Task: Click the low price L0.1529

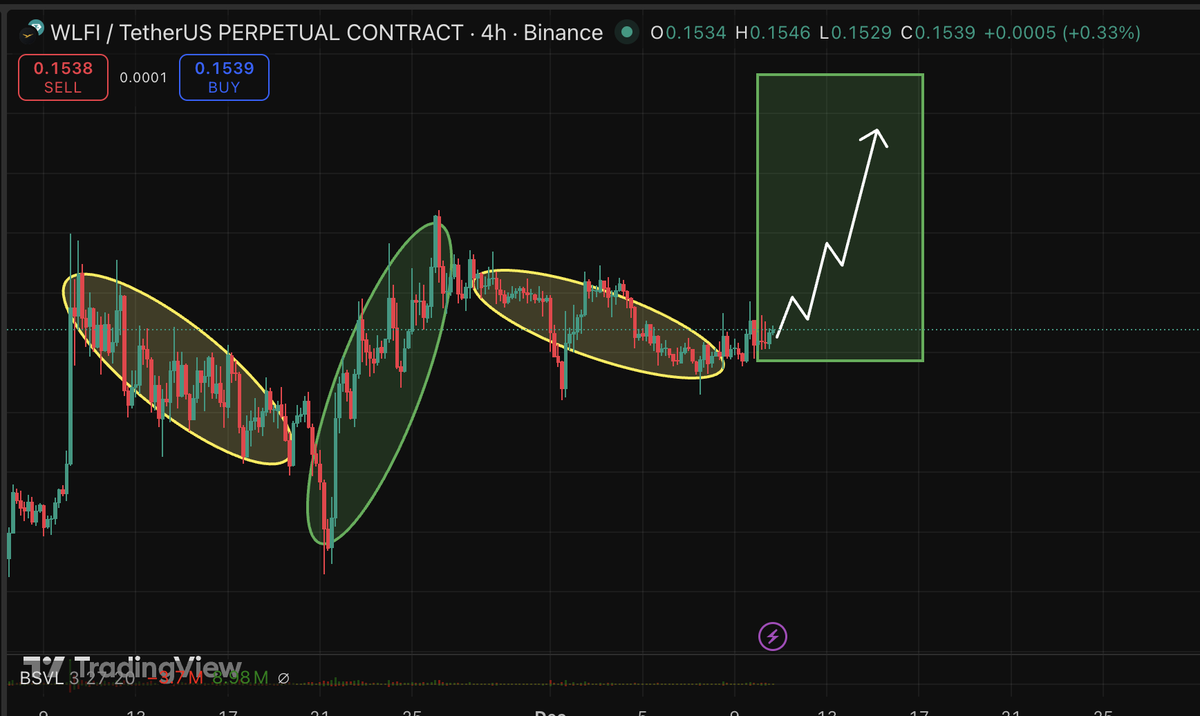Action: pyautogui.click(x=855, y=33)
